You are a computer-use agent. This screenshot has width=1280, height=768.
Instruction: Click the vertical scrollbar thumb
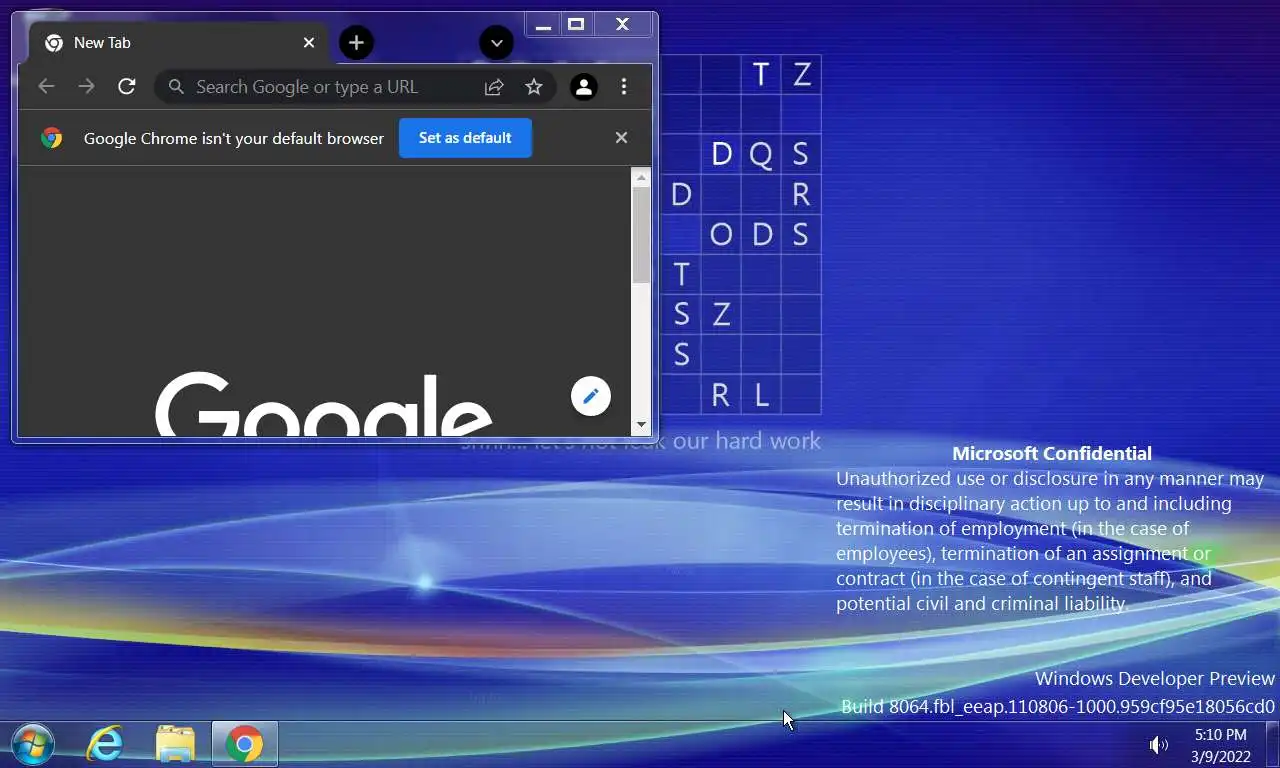pos(642,234)
